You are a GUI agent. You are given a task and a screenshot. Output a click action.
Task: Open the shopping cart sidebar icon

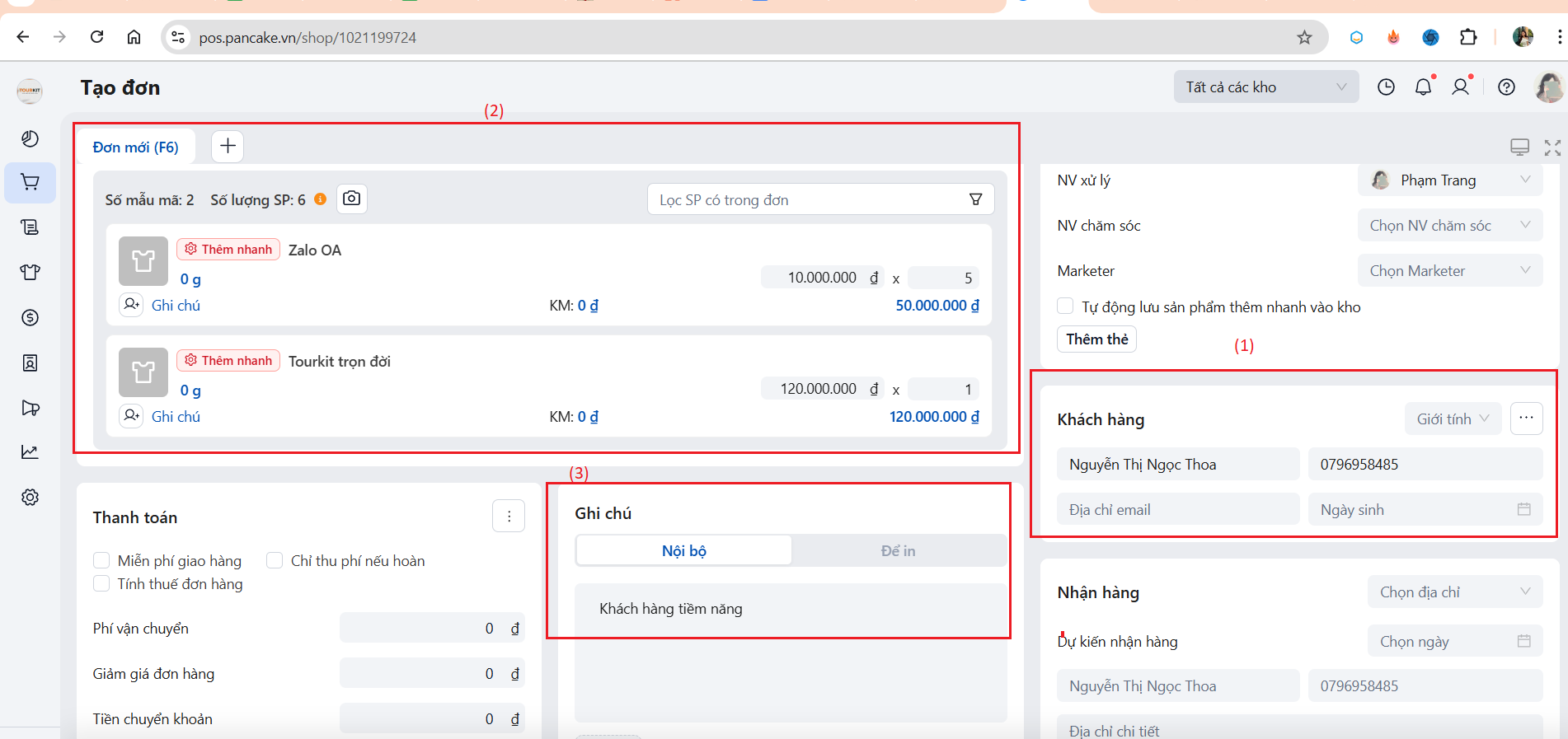[x=31, y=182]
